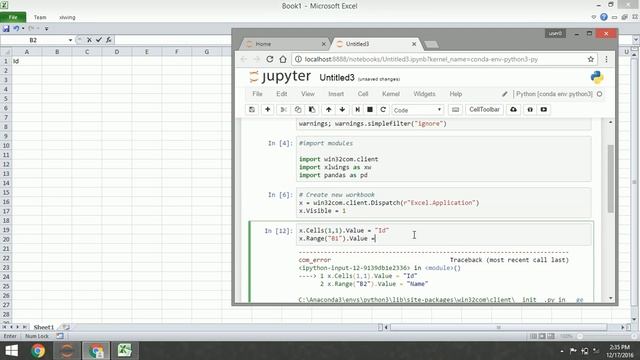Click the browser address bar URL
The height and width of the screenshot is (360, 640).
[x=421, y=59]
